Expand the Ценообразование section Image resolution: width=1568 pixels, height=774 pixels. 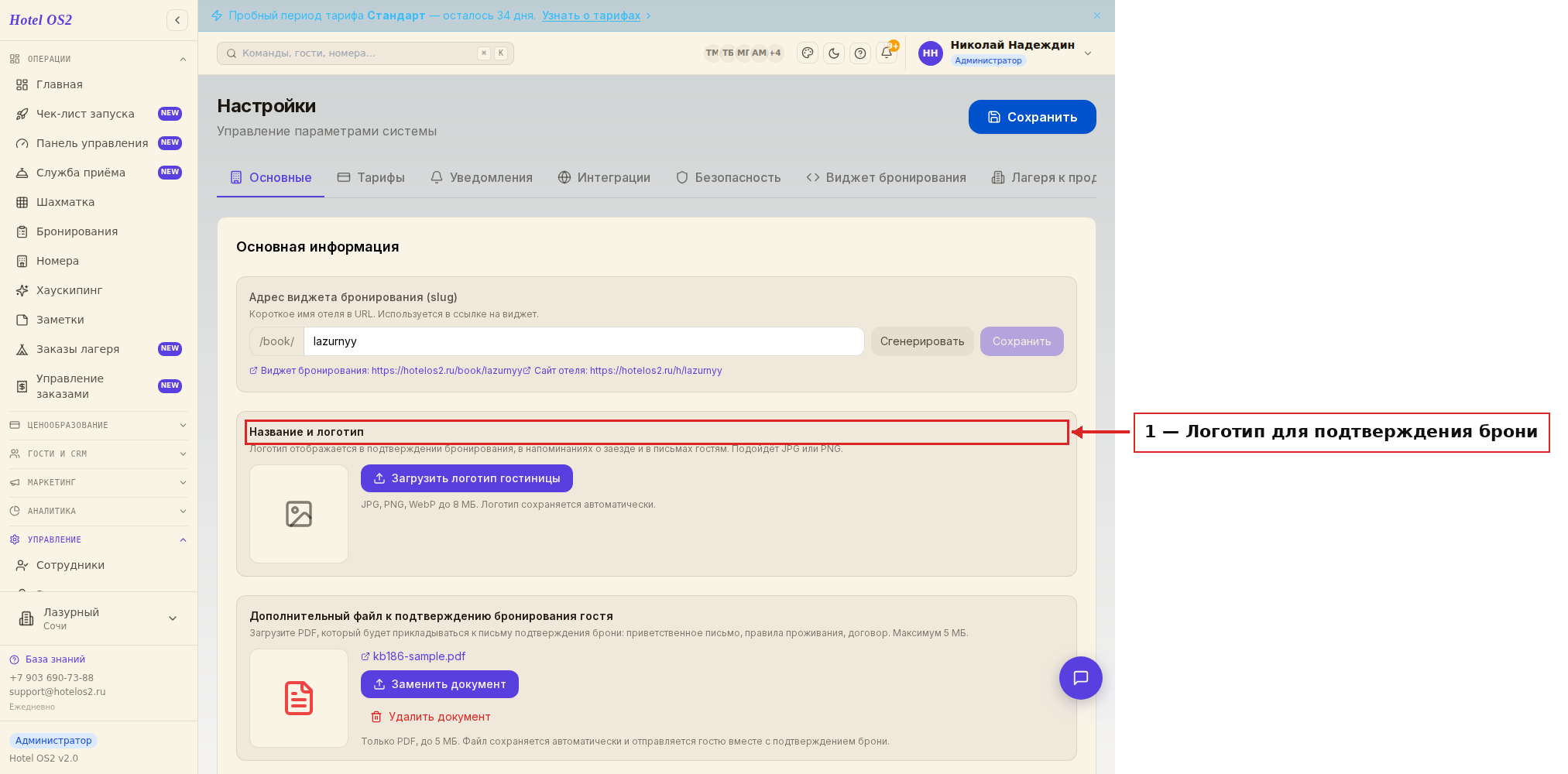click(x=98, y=425)
